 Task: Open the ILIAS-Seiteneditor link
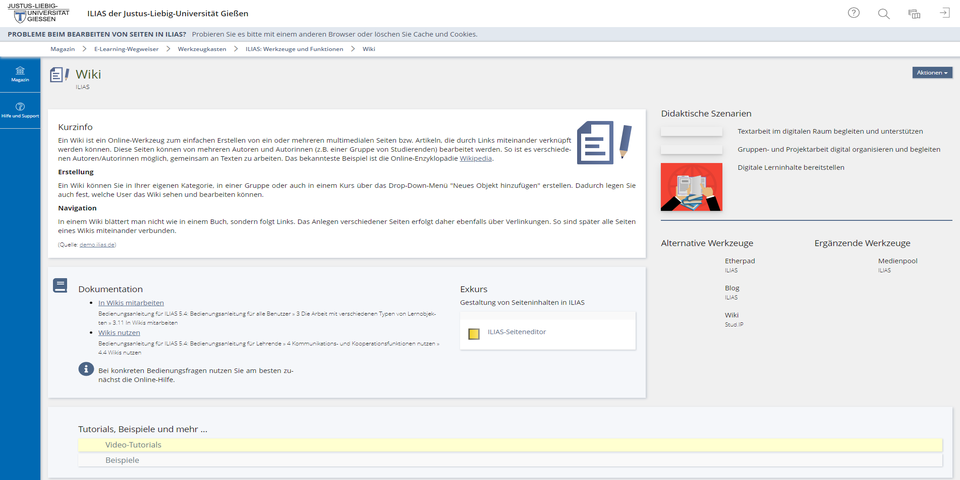coord(516,332)
